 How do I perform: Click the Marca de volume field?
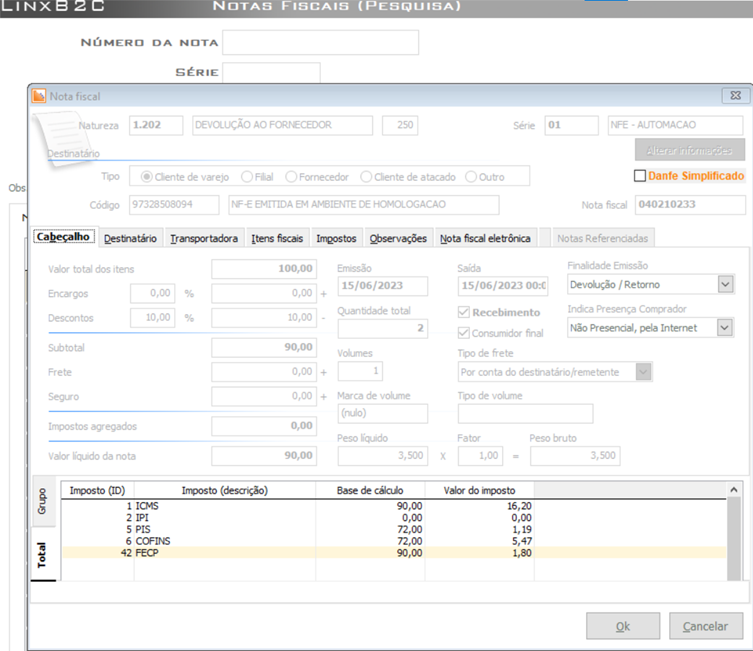[382, 413]
